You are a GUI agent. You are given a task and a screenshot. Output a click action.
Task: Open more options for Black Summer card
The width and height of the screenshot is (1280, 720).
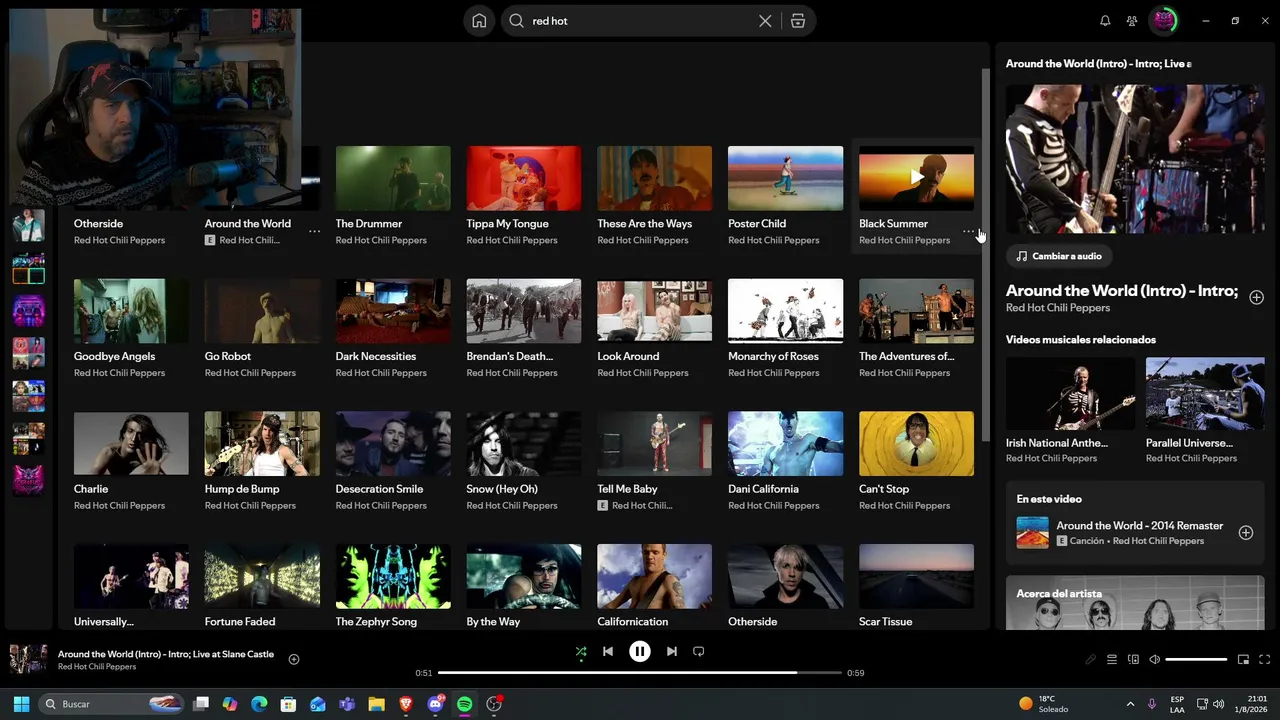click(x=968, y=231)
